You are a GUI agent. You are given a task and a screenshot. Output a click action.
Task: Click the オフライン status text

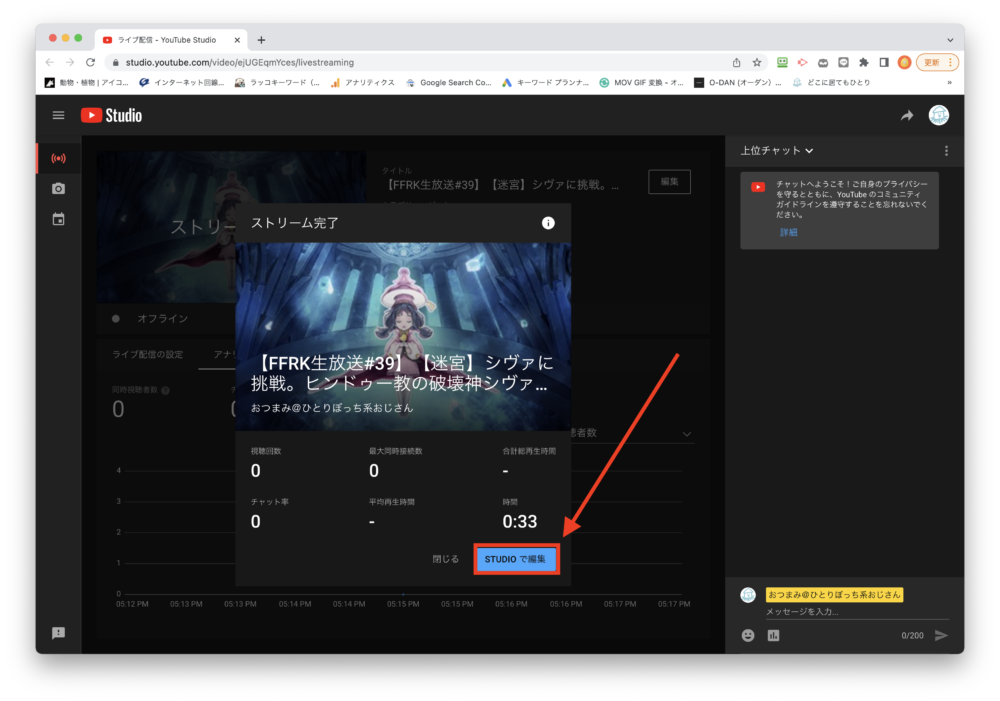[163, 318]
